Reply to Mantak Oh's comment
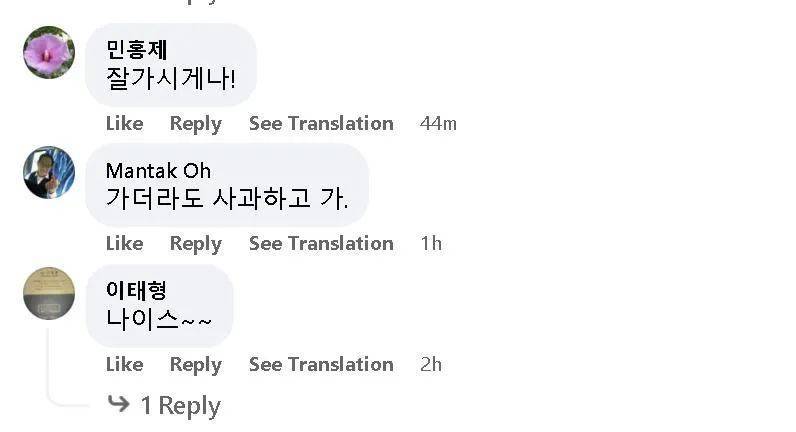Screen dimensions: 796x432 (195, 243)
